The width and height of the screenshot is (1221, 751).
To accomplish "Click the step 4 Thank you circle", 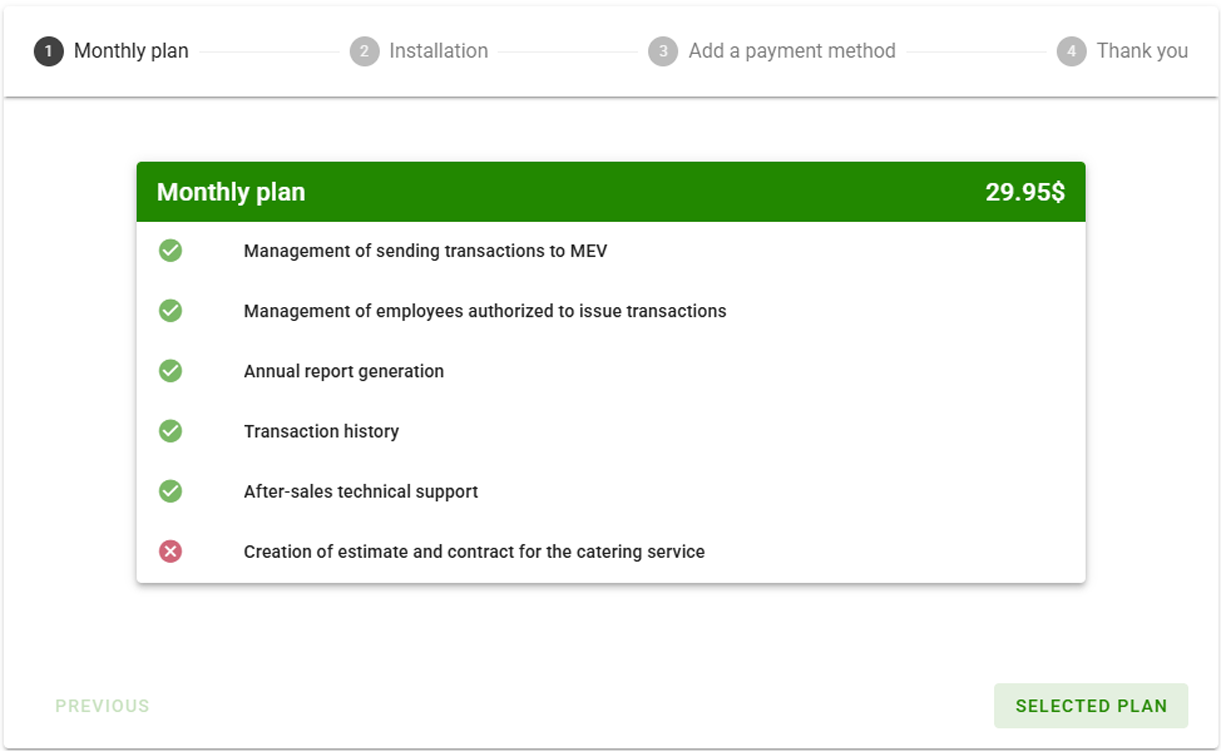I will (1071, 51).
